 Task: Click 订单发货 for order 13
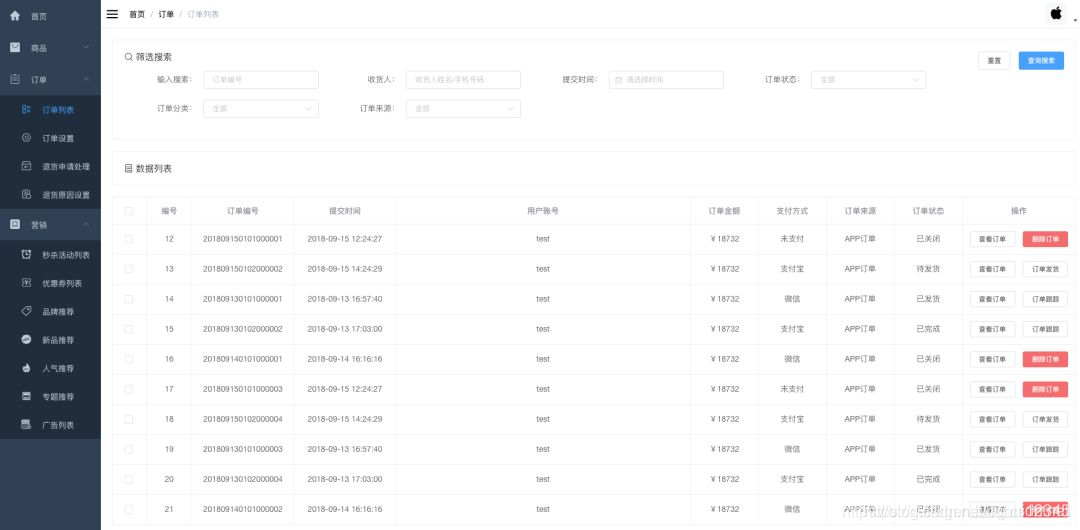pyautogui.click(x=1045, y=269)
